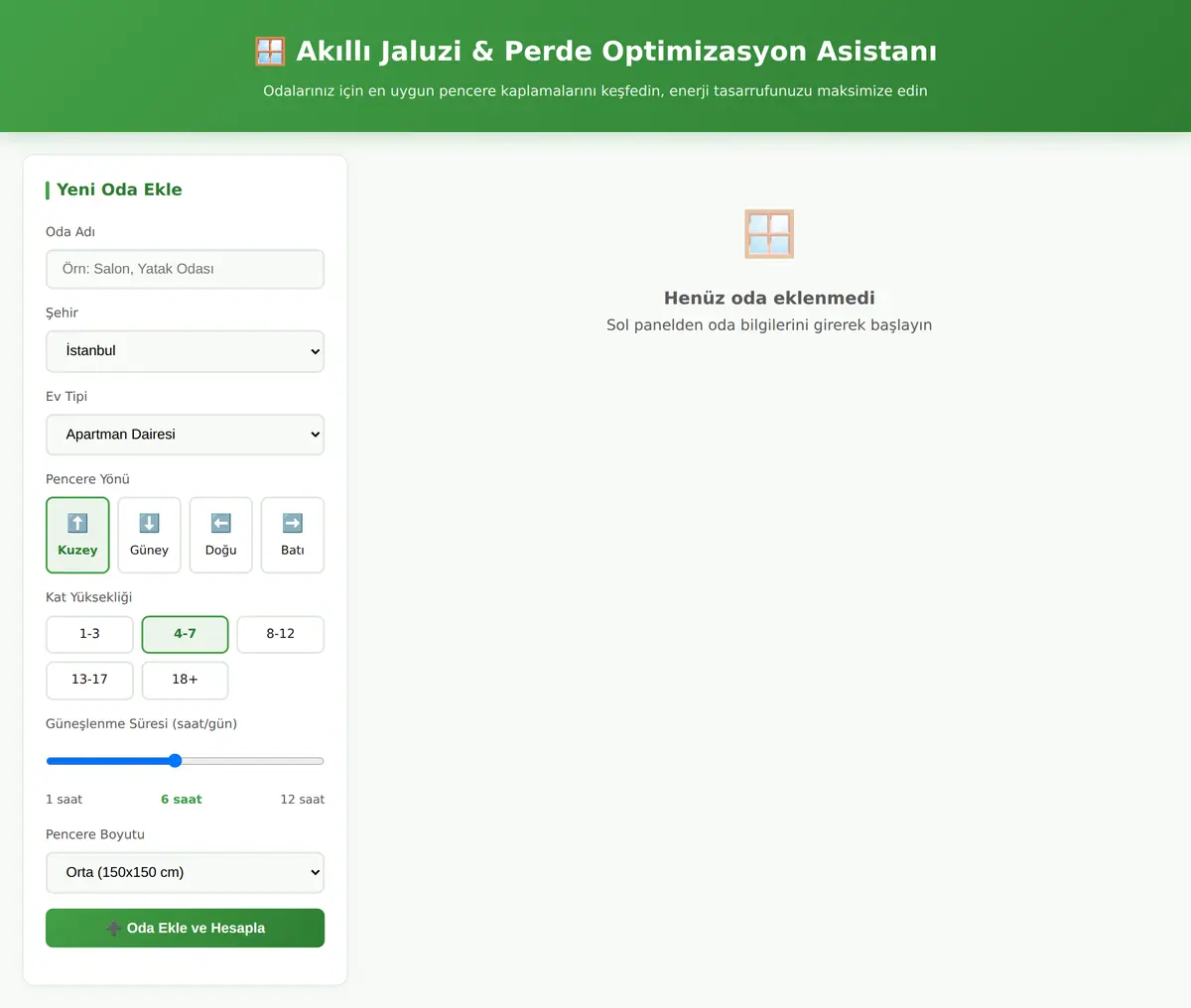Click the 'Akıllı Jaluzi & Perde Optimizasyon Asistanı' title
Screen dimensions: 1191x1008
click(x=616, y=52)
